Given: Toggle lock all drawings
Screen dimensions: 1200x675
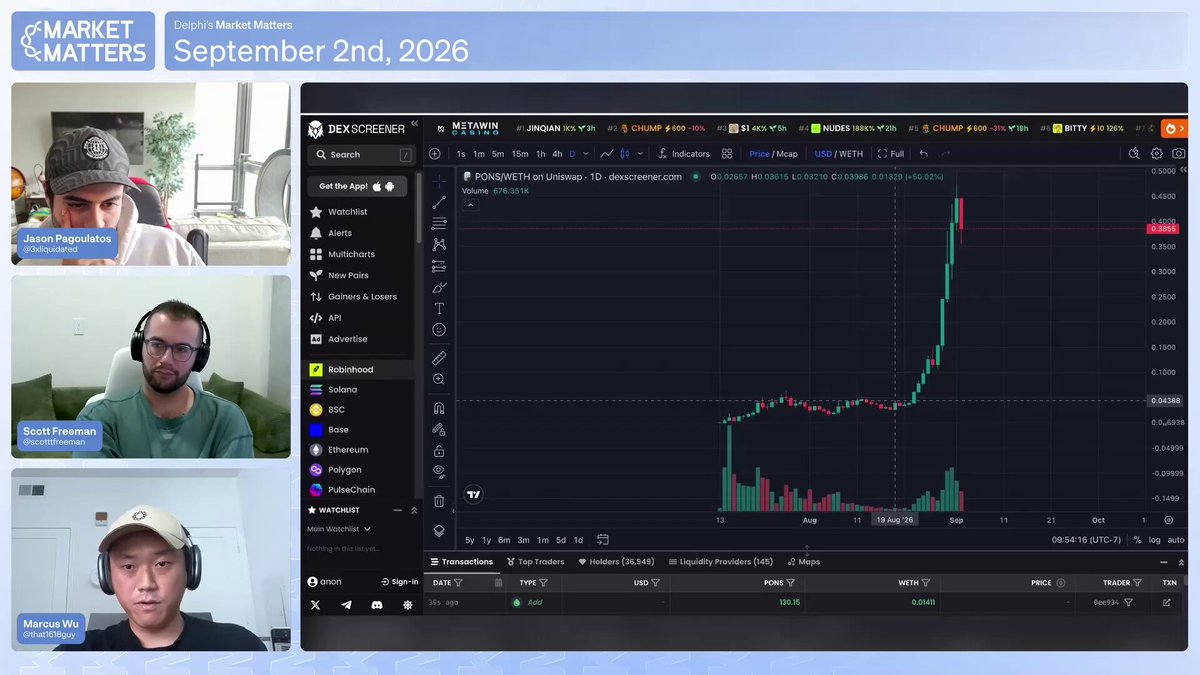Looking at the screenshot, I should coord(439,451).
